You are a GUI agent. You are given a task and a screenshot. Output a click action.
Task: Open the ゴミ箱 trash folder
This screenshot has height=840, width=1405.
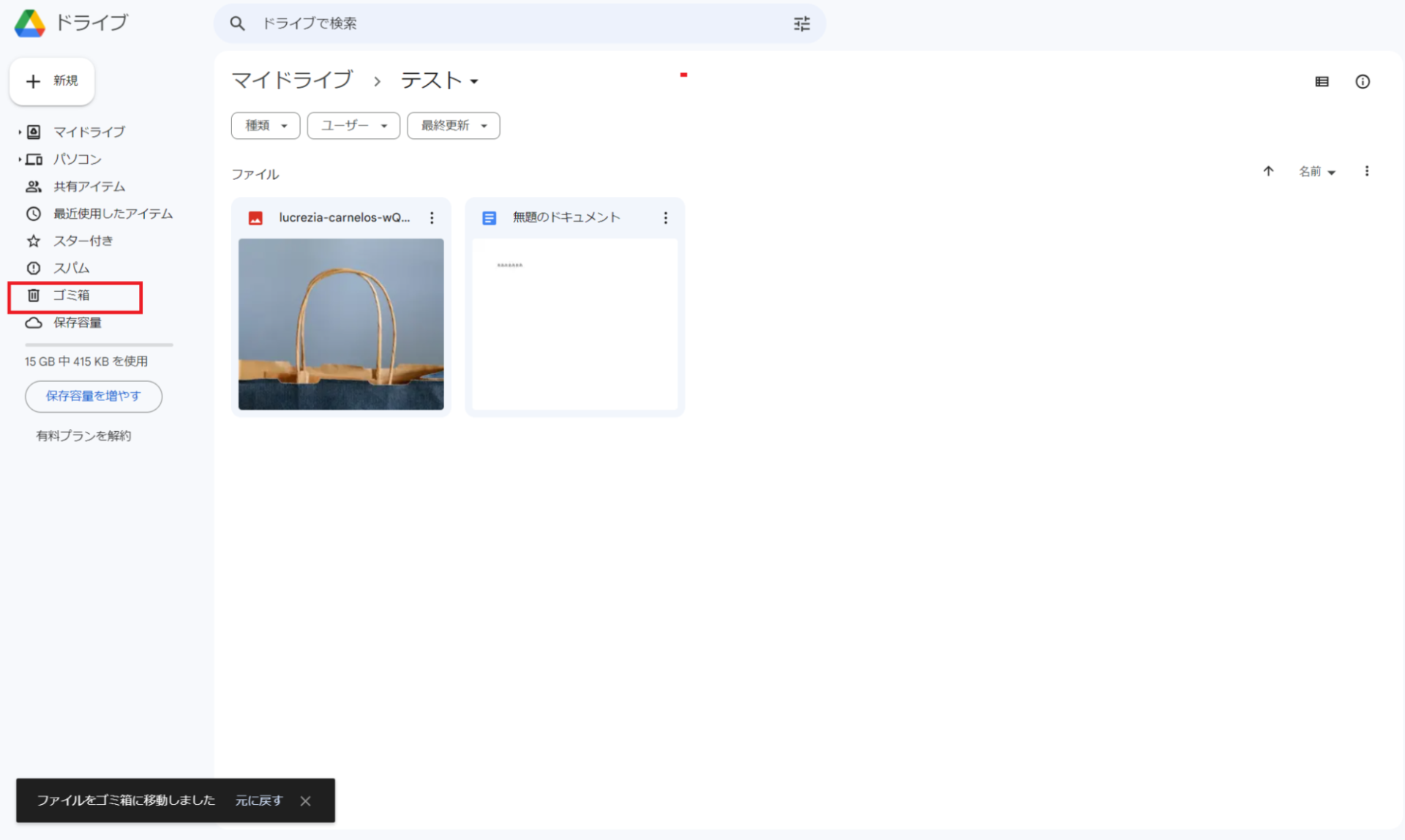coord(71,296)
